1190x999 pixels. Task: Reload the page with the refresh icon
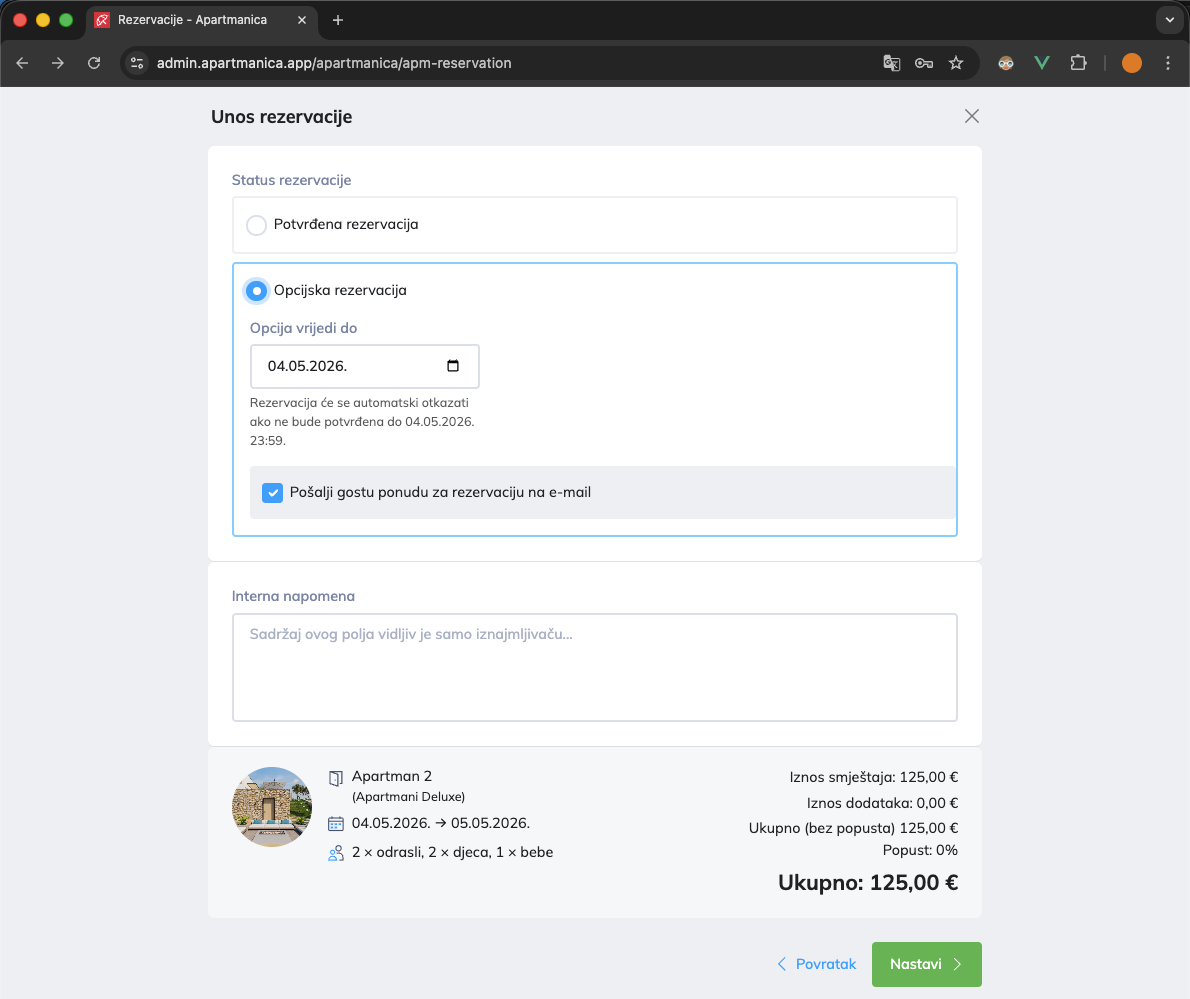click(x=94, y=63)
